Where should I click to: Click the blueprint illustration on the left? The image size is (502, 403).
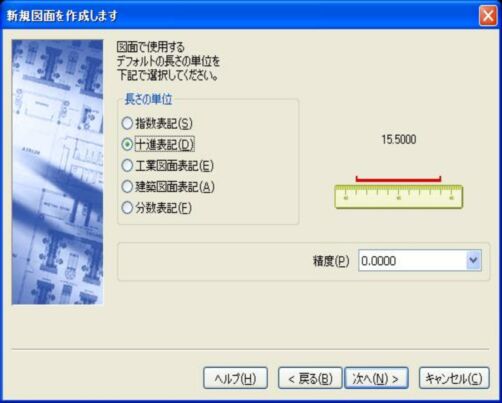click(x=57, y=172)
